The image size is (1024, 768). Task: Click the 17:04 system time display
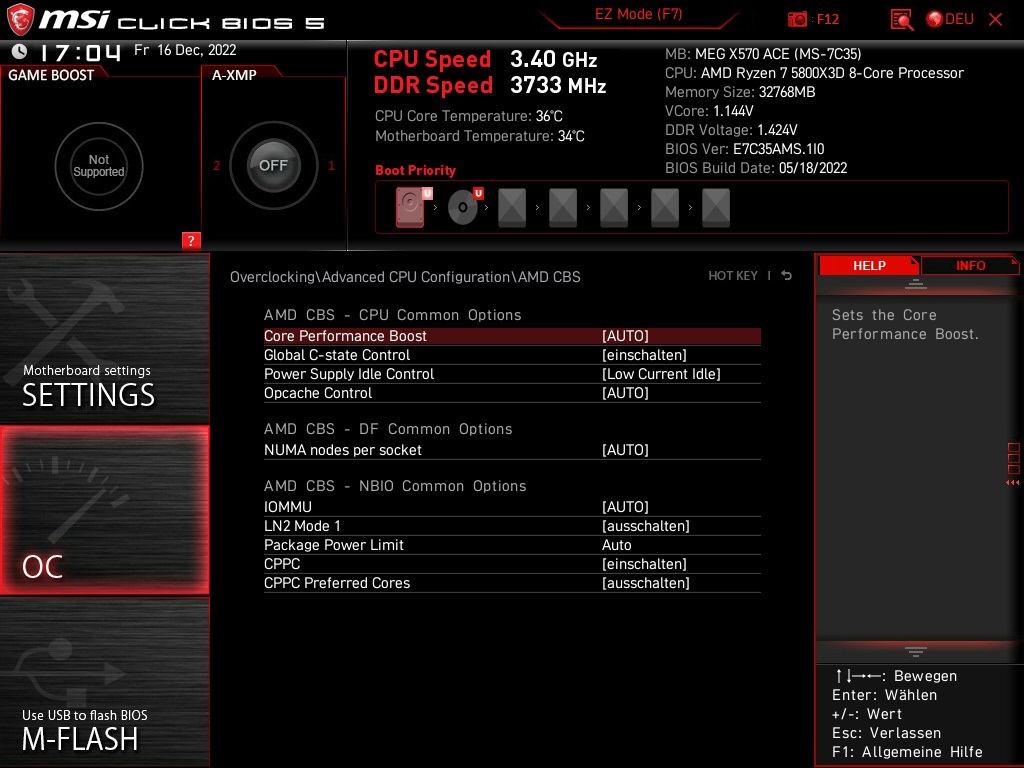(x=80, y=52)
